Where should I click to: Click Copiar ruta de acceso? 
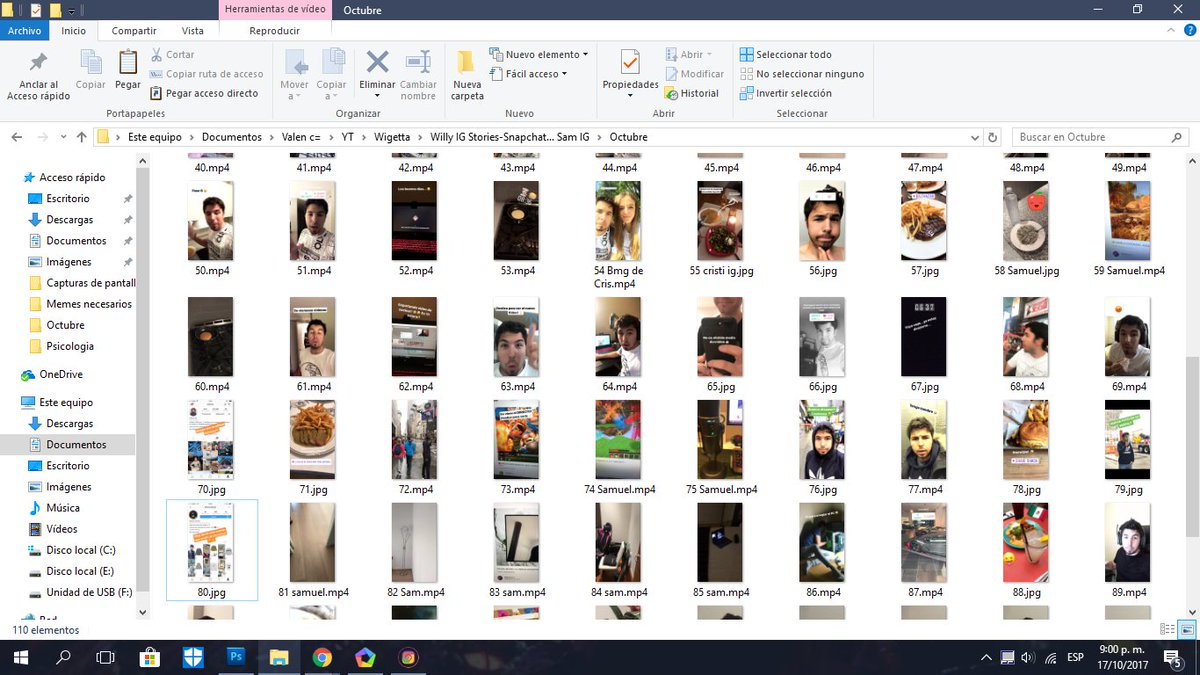tap(207, 74)
